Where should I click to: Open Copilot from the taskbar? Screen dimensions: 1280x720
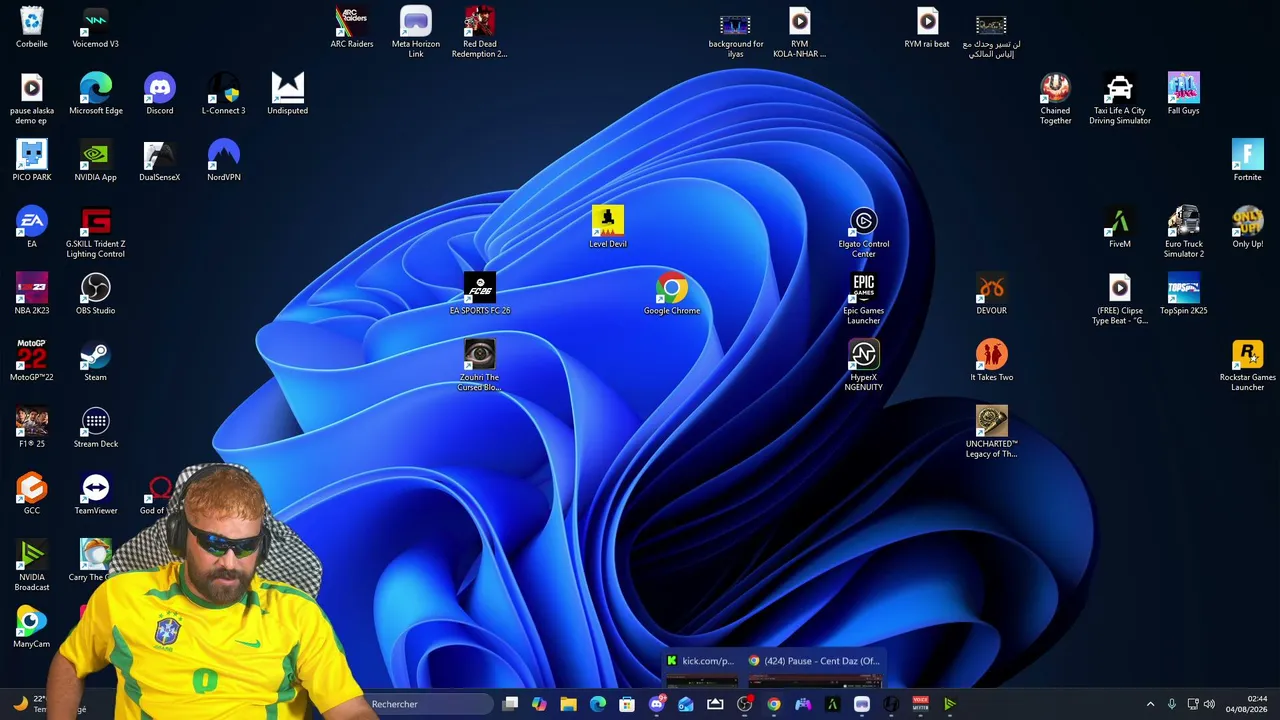point(539,704)
